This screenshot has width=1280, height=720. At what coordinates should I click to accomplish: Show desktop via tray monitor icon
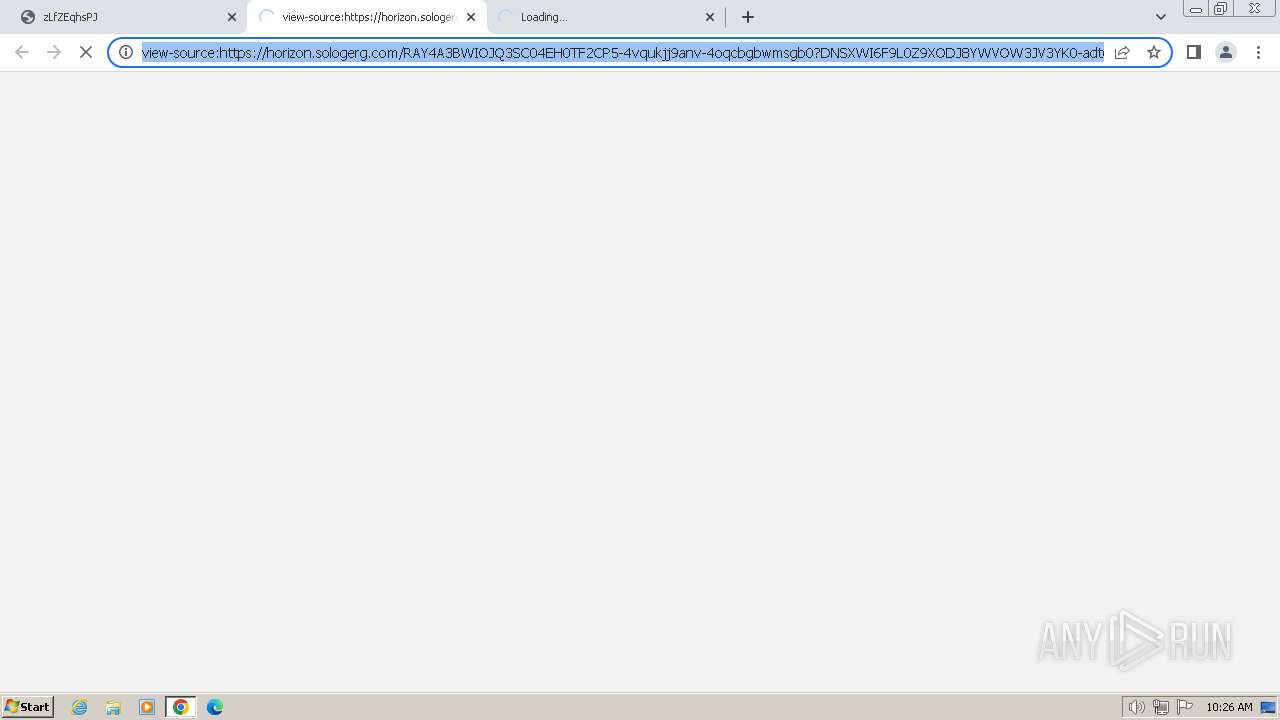click(1268, 707)
